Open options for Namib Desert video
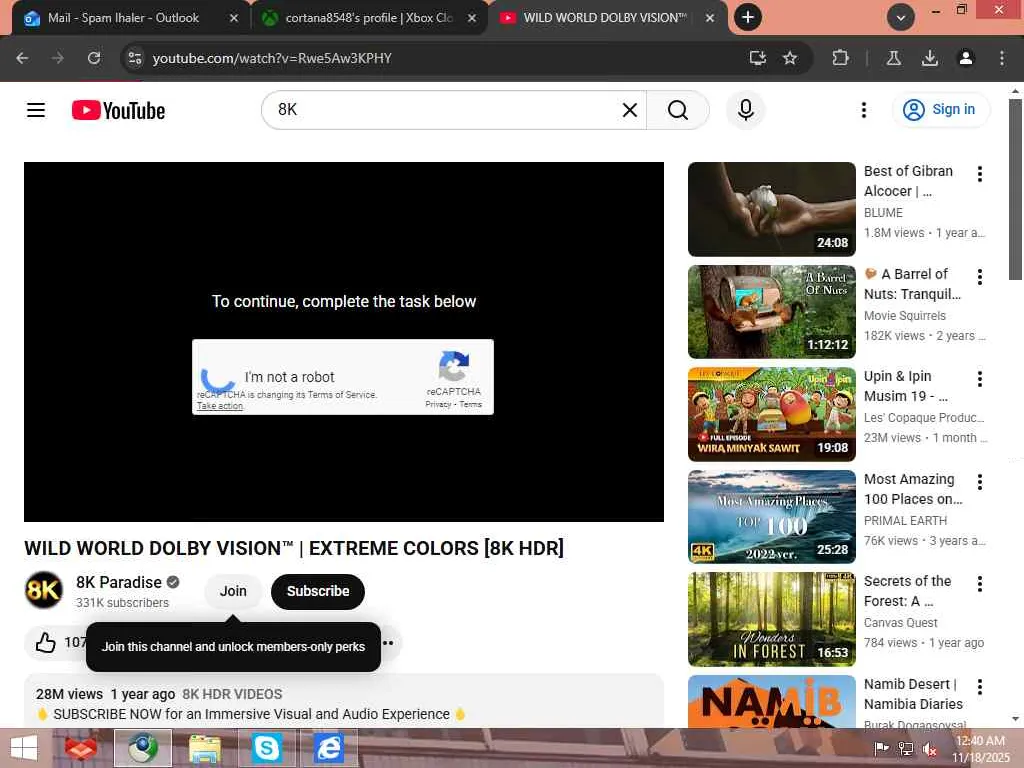Image resolution: width=1024 pixels, height=768 pixels. pos(980,686)
